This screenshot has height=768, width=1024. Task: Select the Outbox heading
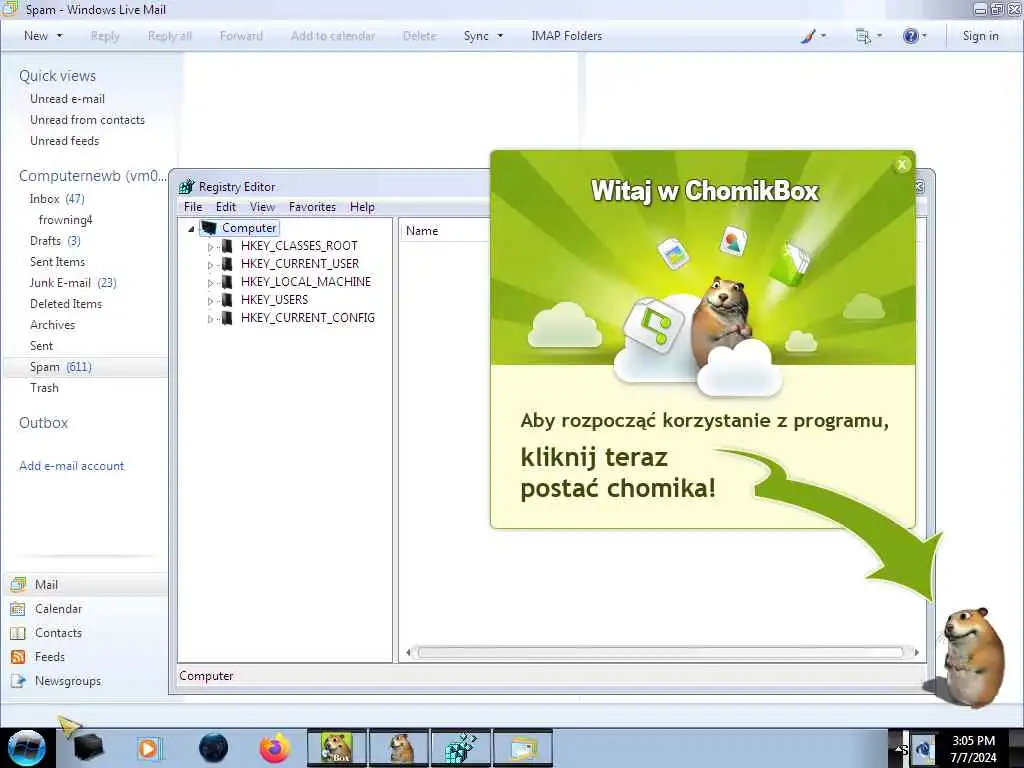click(43, 423)
